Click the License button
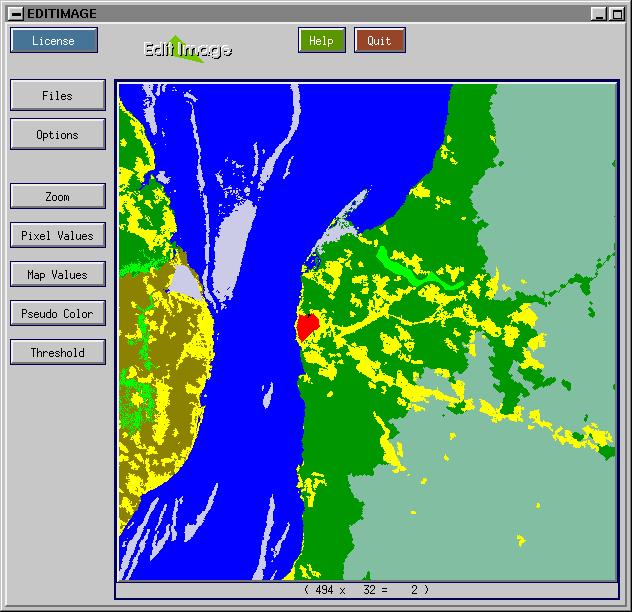Viewport: 632px width, 612px height. (54, 40)
